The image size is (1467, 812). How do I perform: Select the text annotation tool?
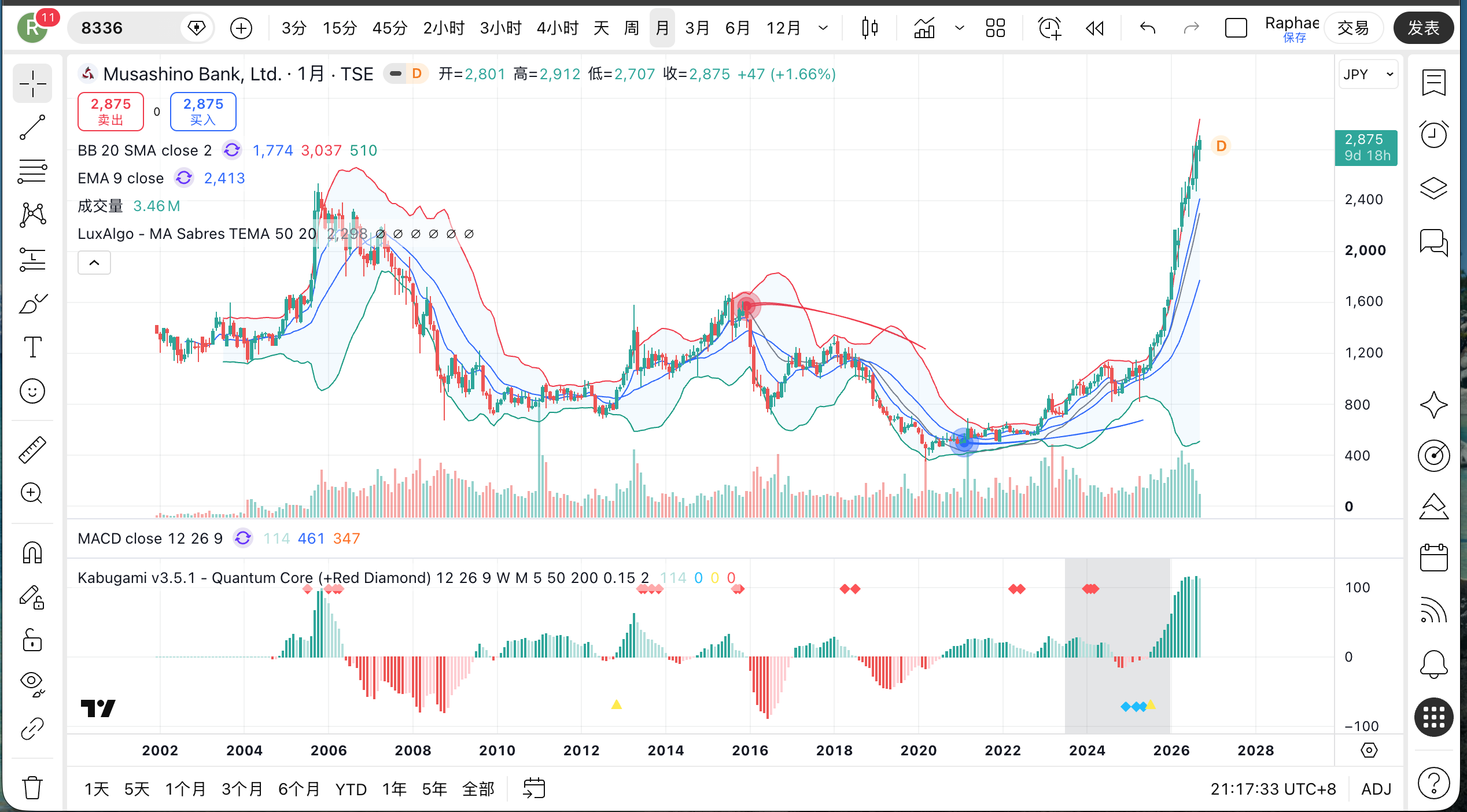[x=32, y=347]
